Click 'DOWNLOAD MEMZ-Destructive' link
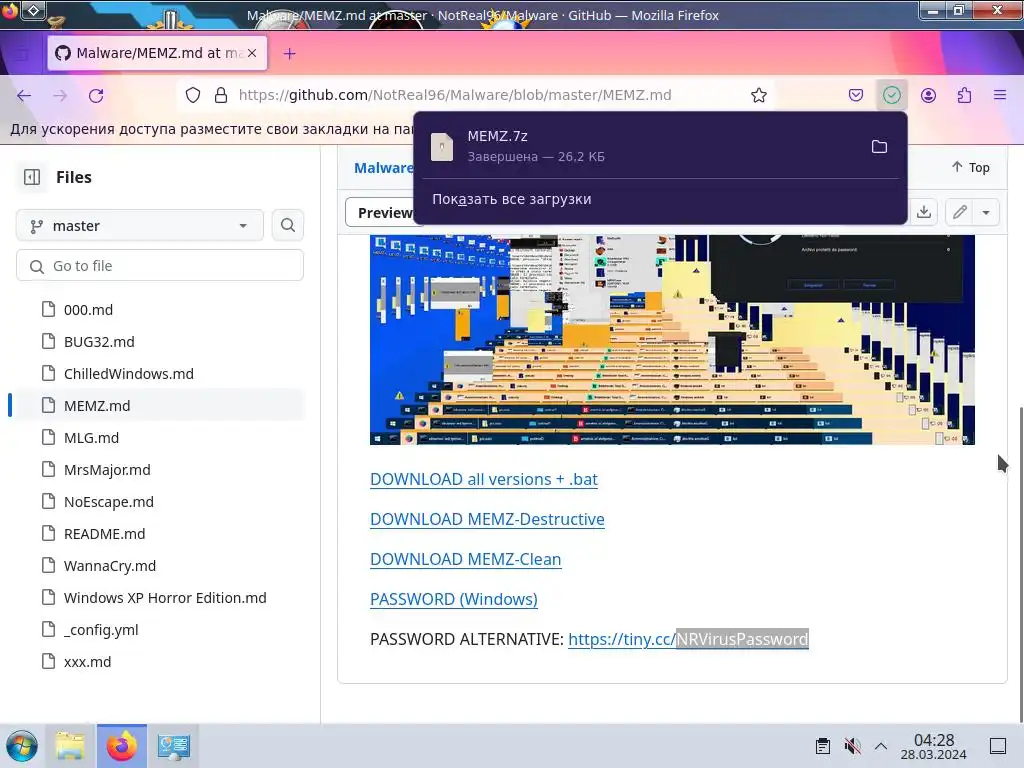 pyautogui.click(x=487, y=519)
